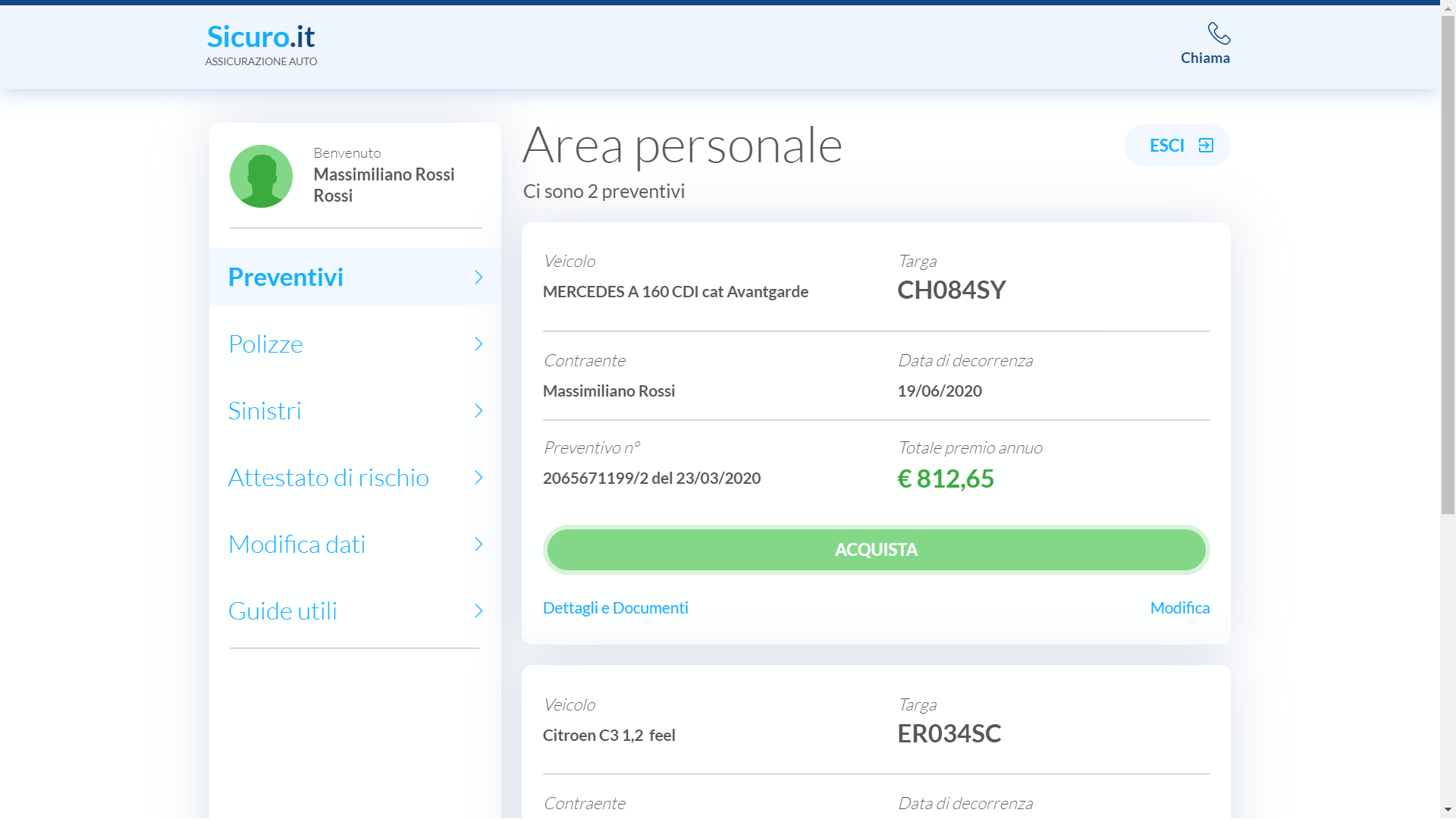Click the premium amount € 812,65
The image size is (1456, 819).
pyautogui.click(x=945, y=479)
